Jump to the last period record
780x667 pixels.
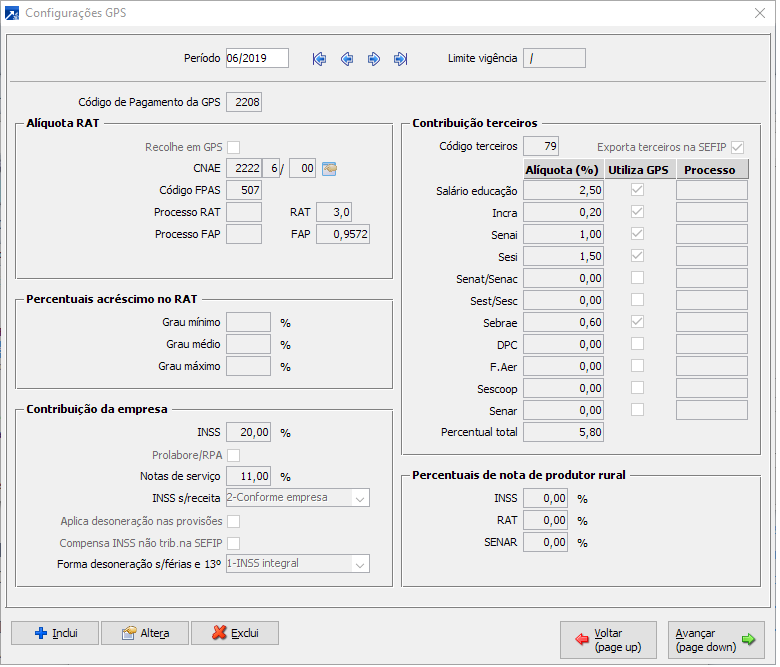[x=400, y=59]
